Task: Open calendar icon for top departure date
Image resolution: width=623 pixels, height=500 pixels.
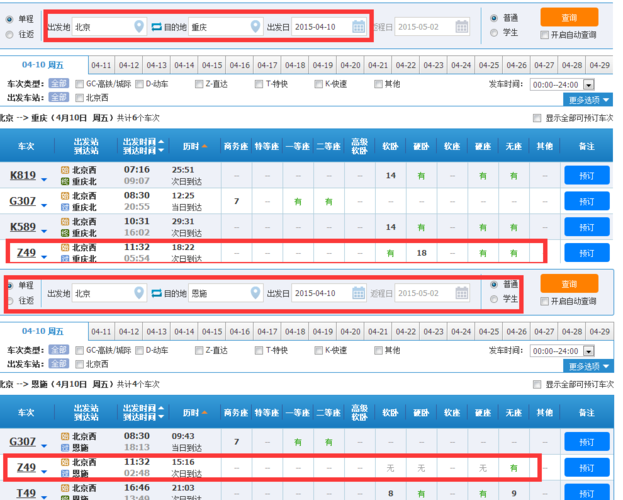Action: 358,27
